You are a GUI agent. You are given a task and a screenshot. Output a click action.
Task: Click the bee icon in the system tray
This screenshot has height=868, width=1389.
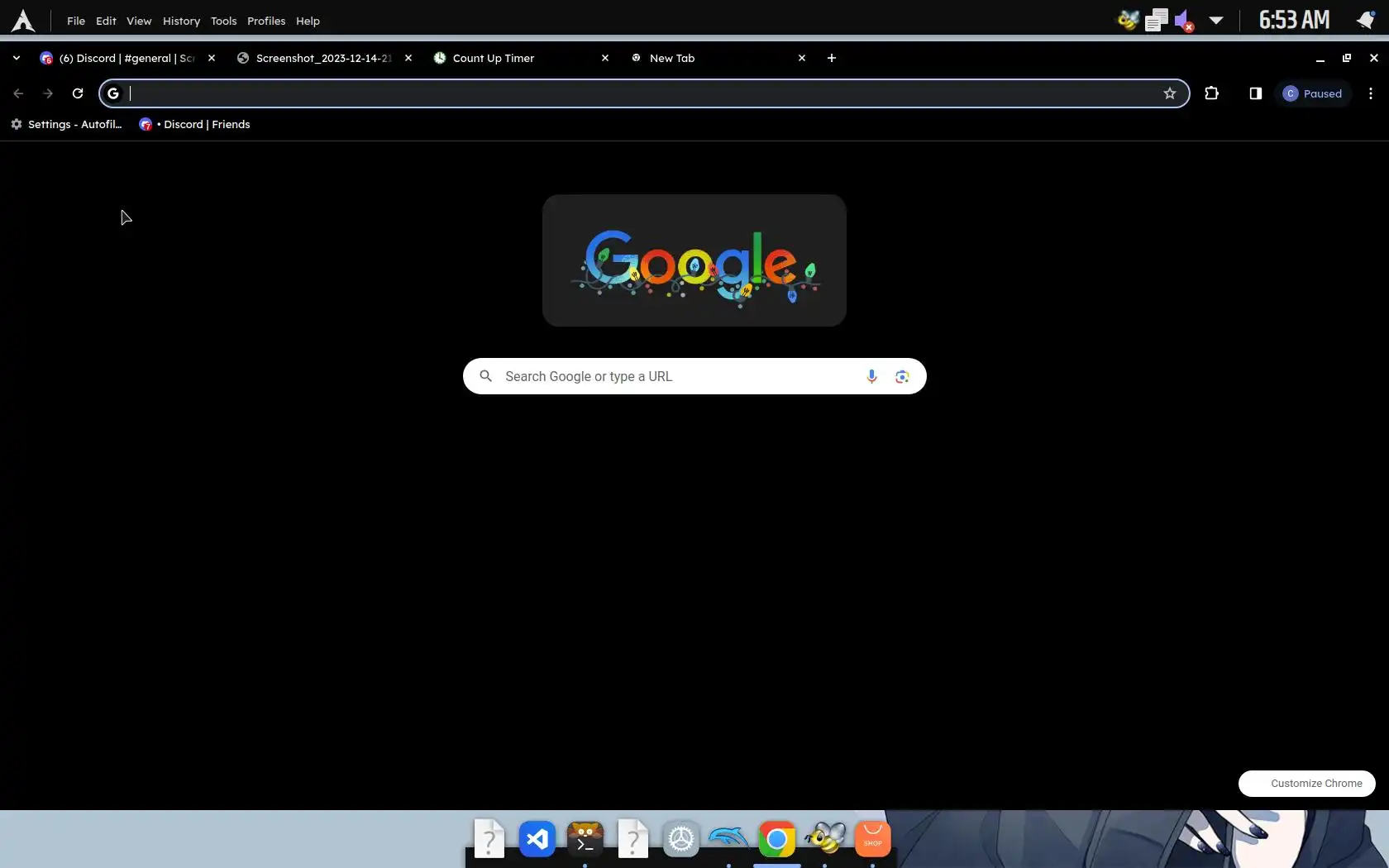(x=1128, y=20)
